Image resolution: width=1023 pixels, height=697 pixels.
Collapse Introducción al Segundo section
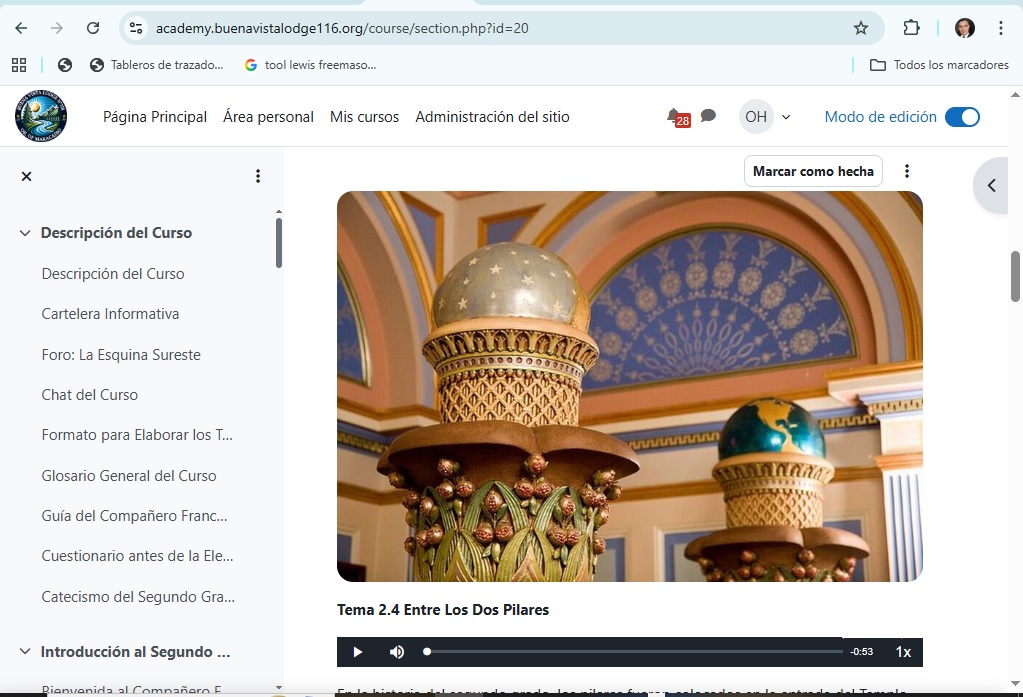coord(25,652)
